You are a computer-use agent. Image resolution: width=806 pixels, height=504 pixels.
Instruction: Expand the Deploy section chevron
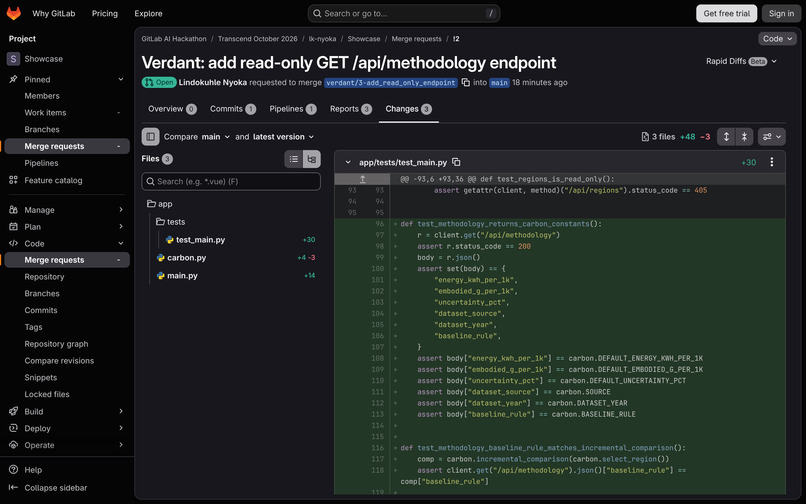click(121, 428)
